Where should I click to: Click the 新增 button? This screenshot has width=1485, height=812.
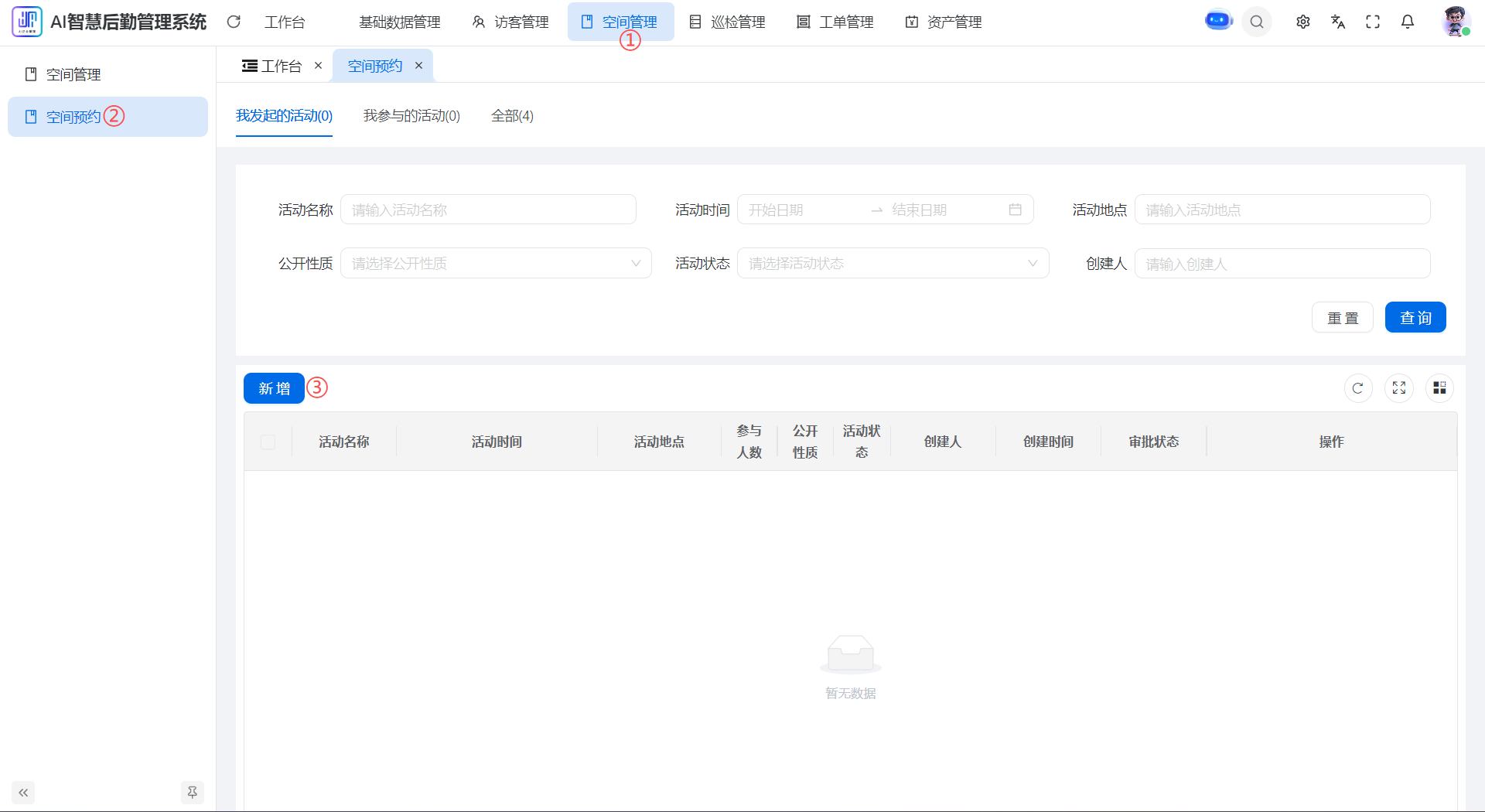(x=274, y=388)
